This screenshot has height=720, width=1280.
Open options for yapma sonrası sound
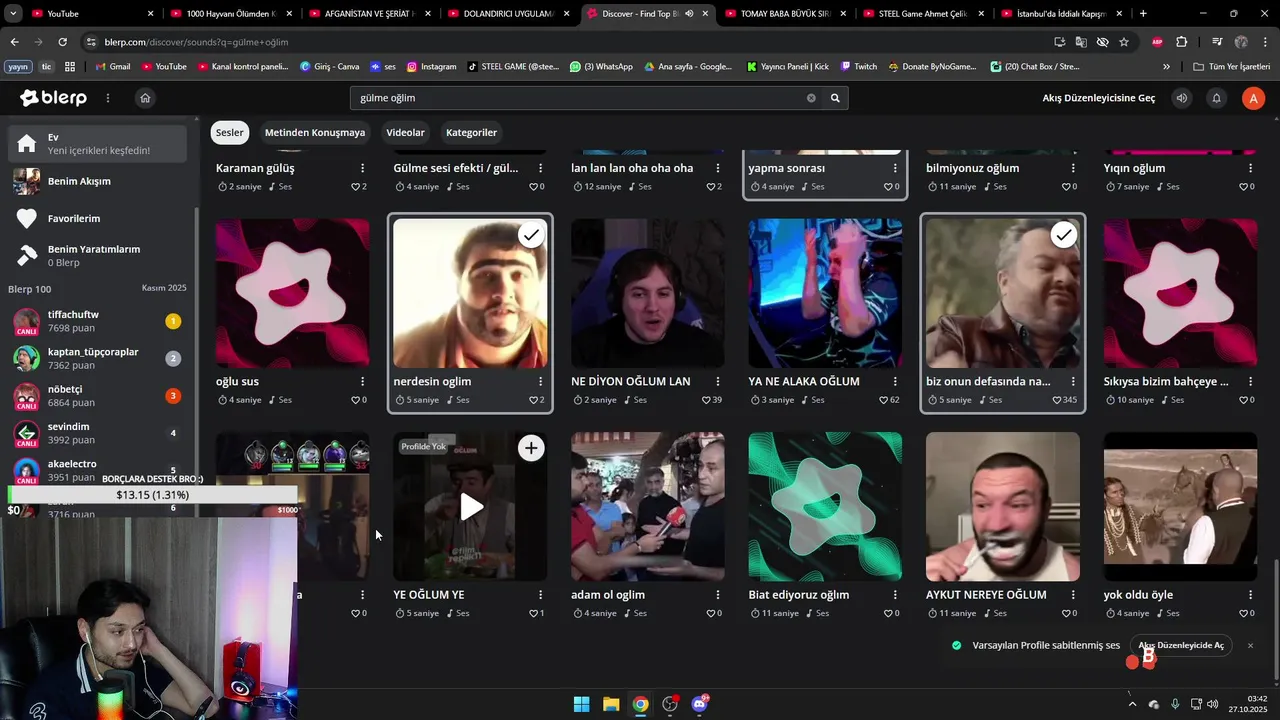coord(895,168)
